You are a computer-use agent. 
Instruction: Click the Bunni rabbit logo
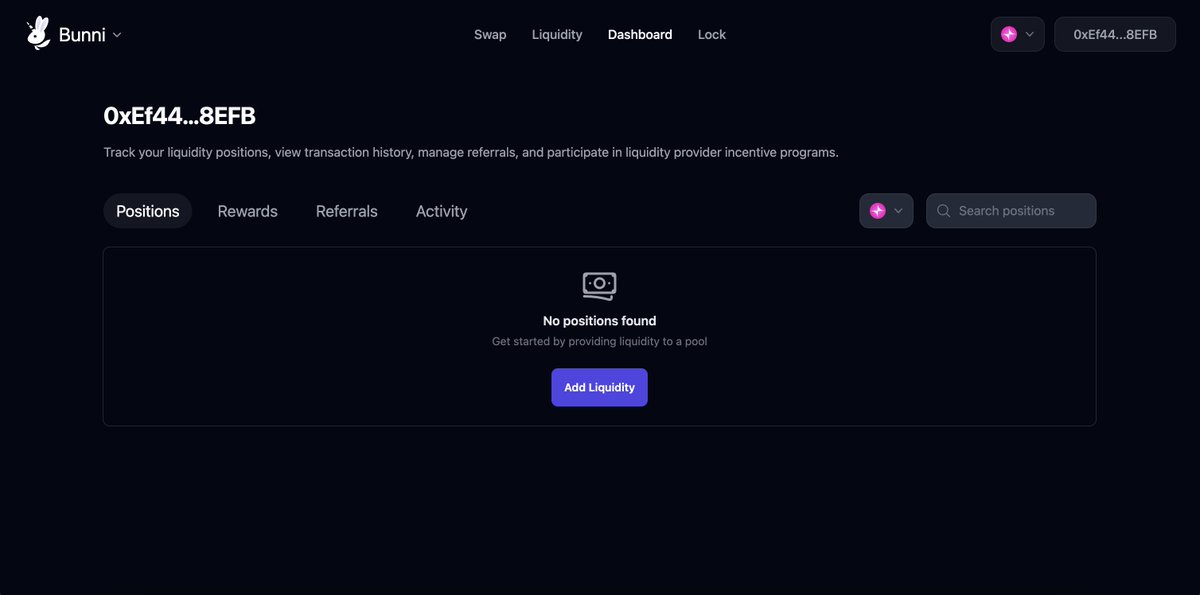pos(38,32)
